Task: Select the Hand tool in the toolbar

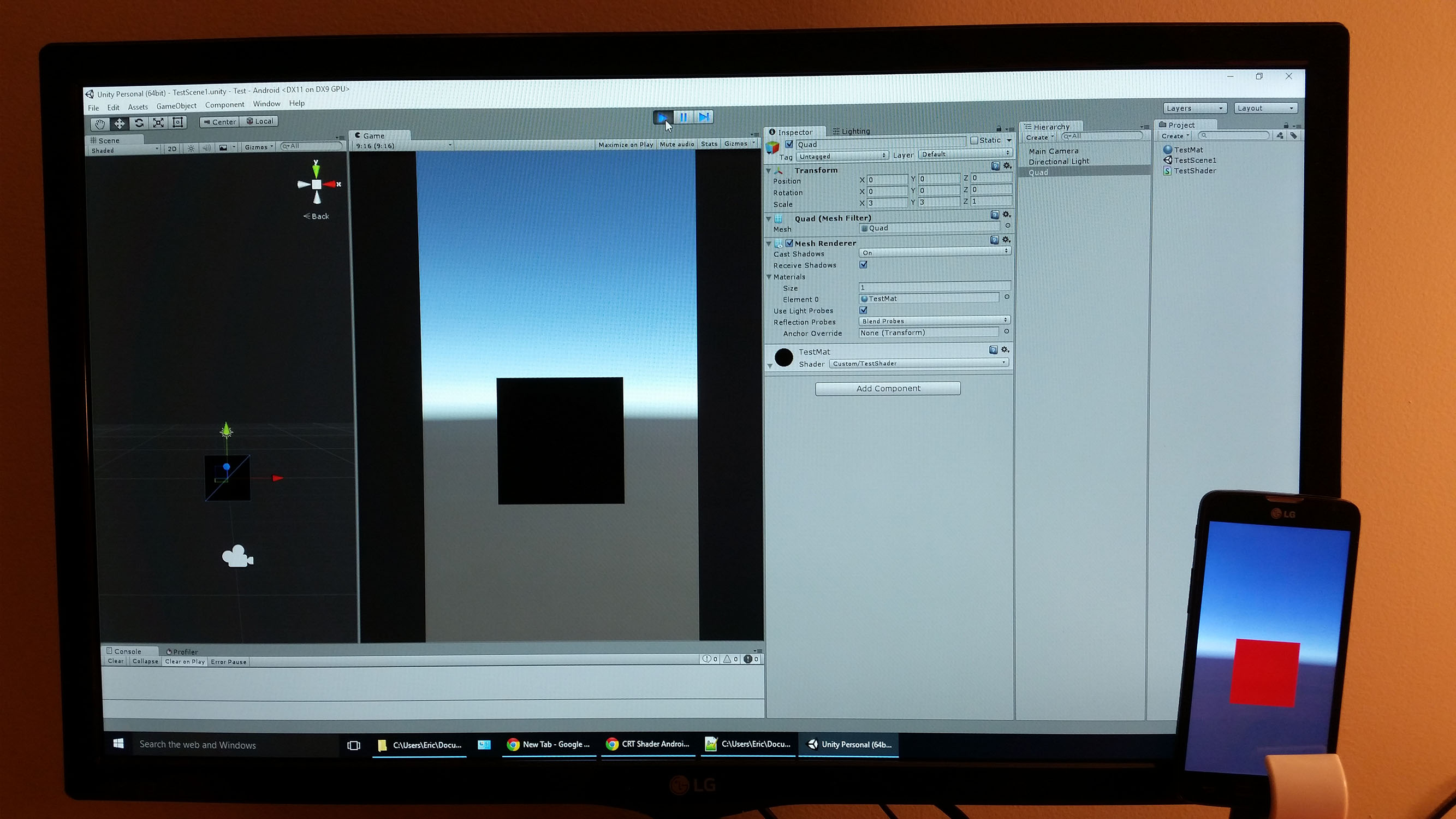Action: (x=100, y=124)
